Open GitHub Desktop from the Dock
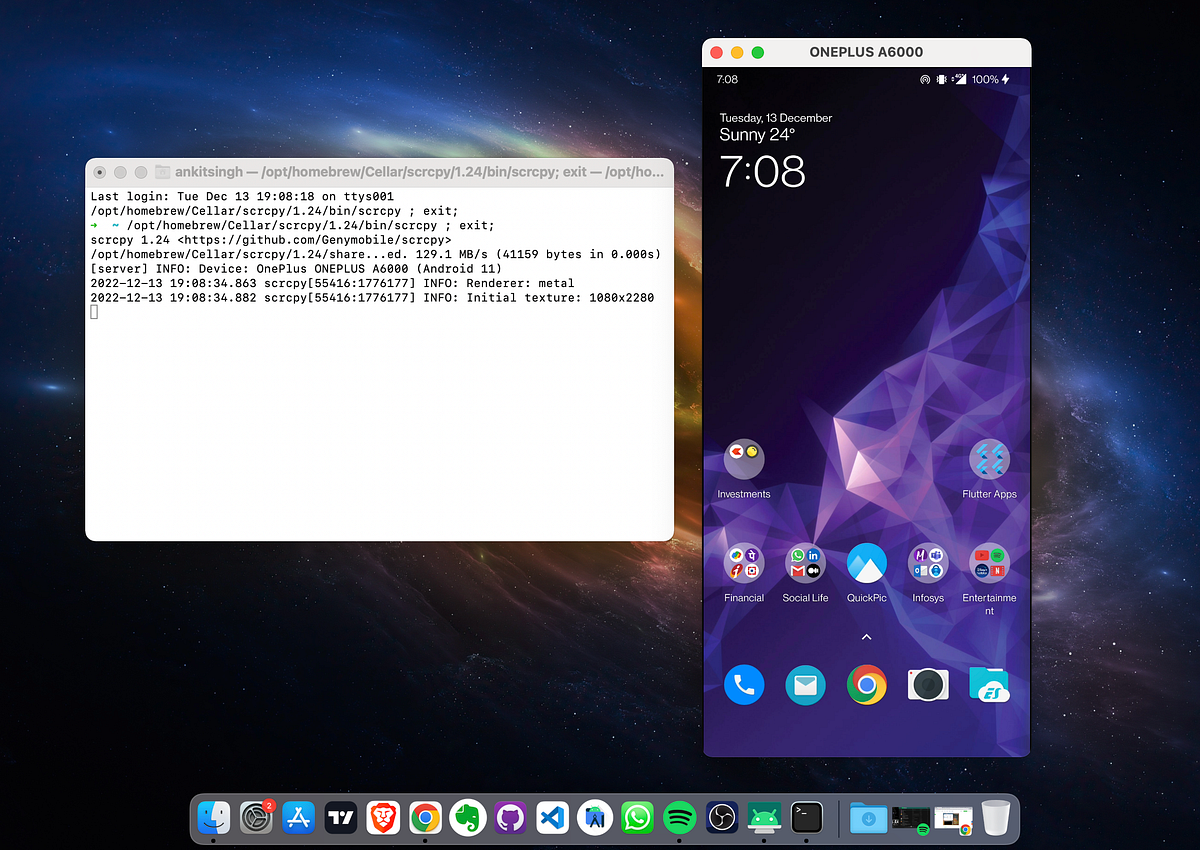 click(x=509, y=818)
